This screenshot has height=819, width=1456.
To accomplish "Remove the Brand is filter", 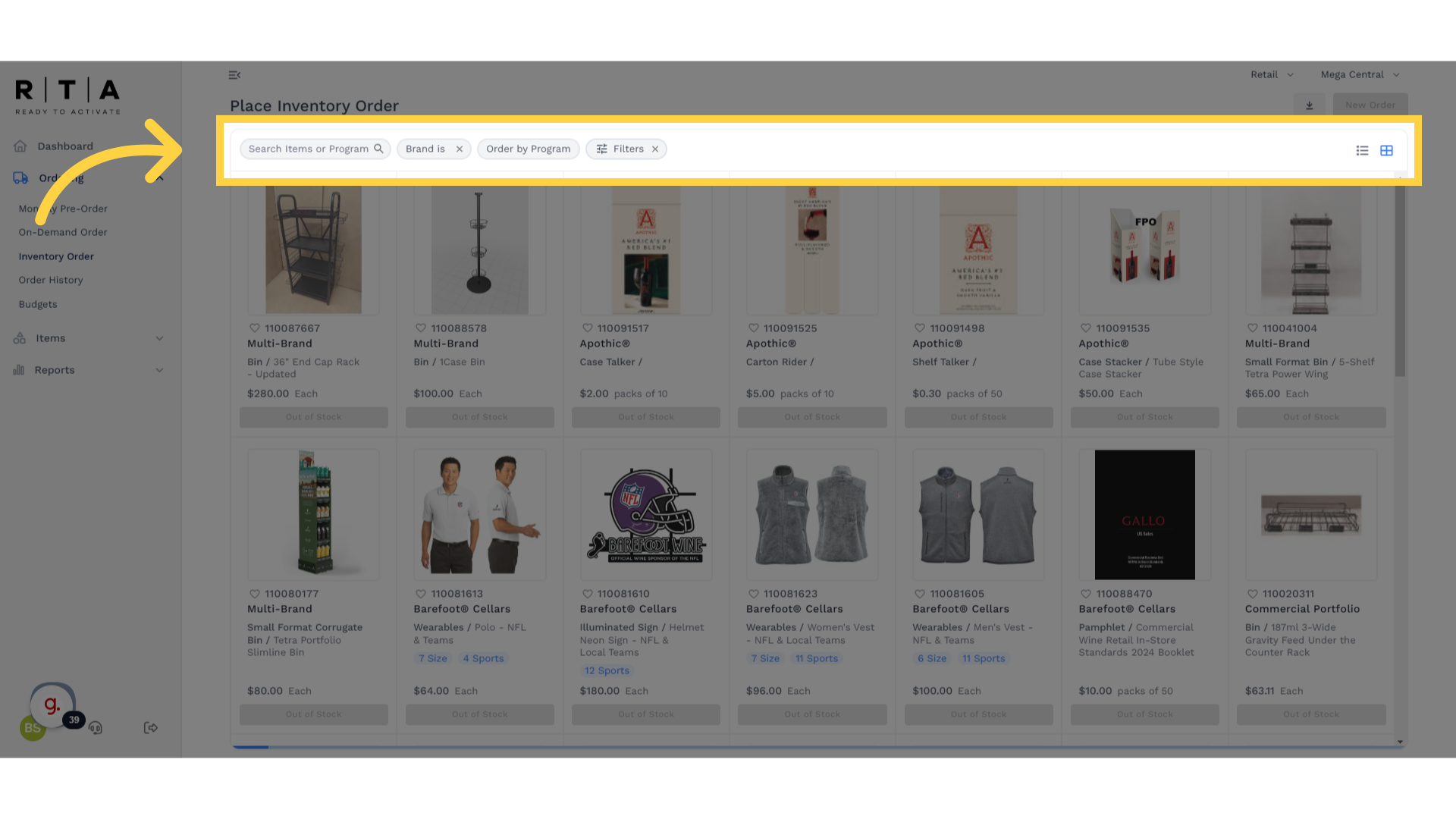I will click(460, 149).
